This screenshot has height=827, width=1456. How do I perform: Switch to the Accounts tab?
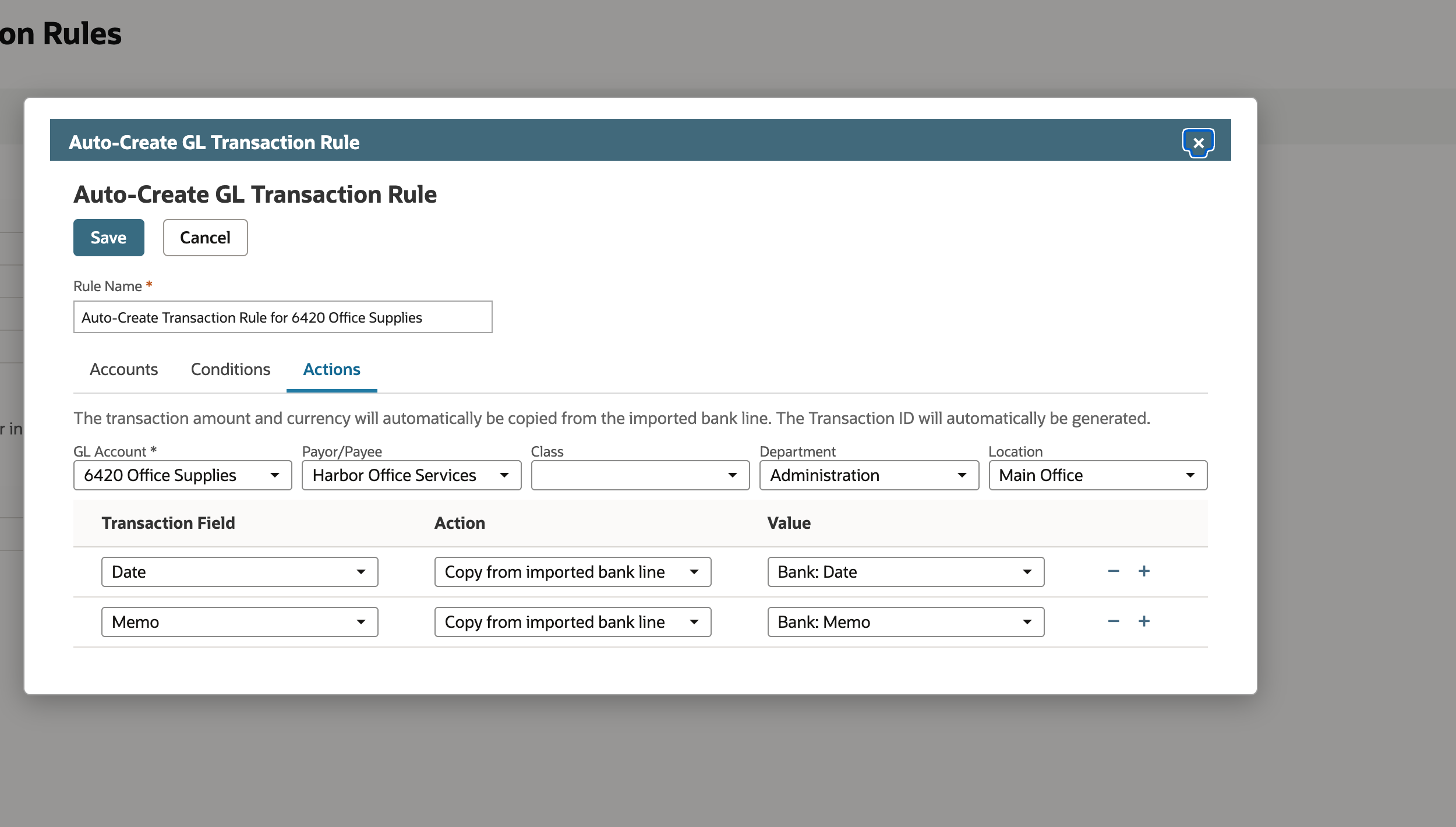point(123,369)
